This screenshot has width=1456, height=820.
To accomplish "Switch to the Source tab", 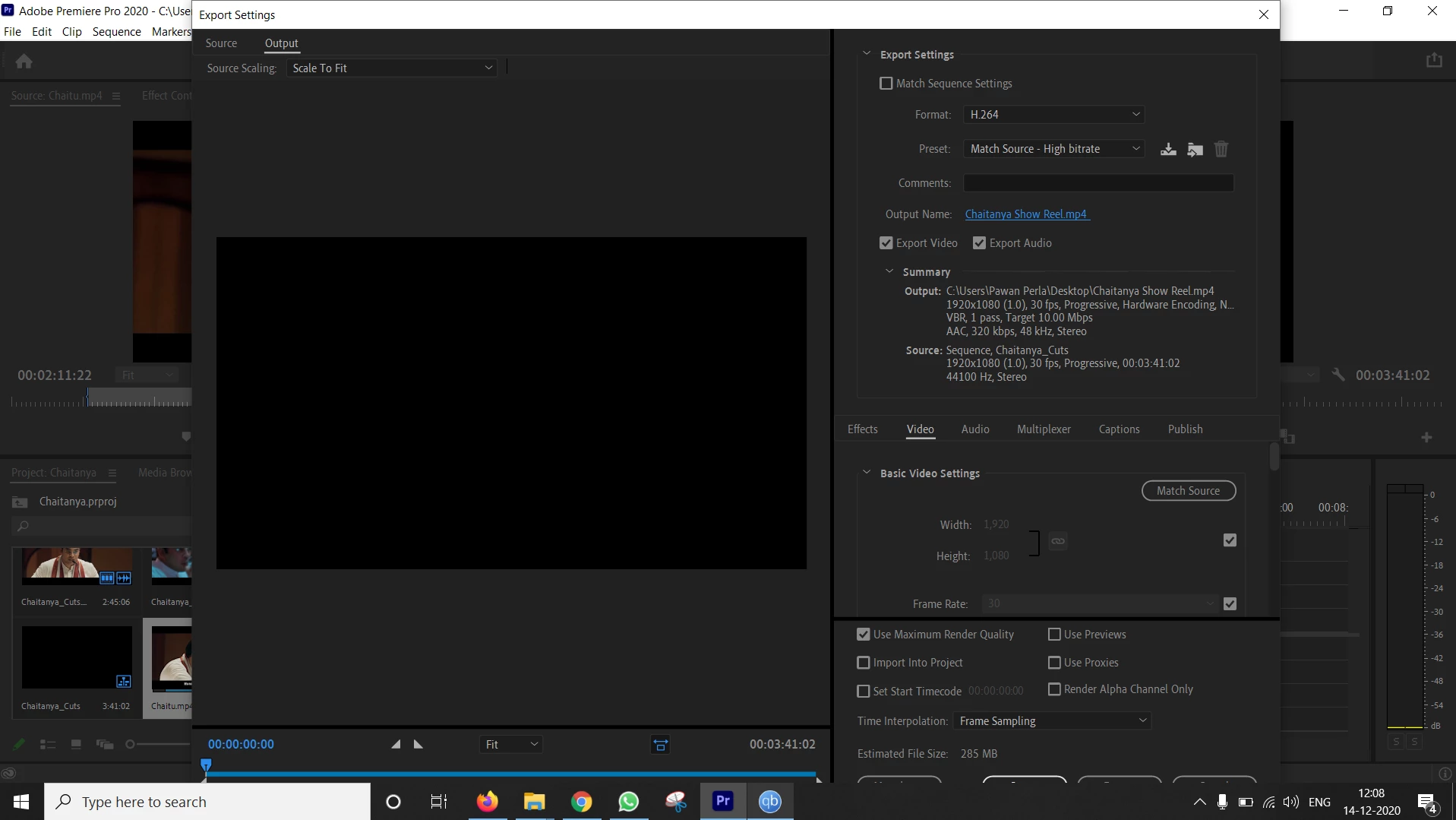I will point(221,43).
